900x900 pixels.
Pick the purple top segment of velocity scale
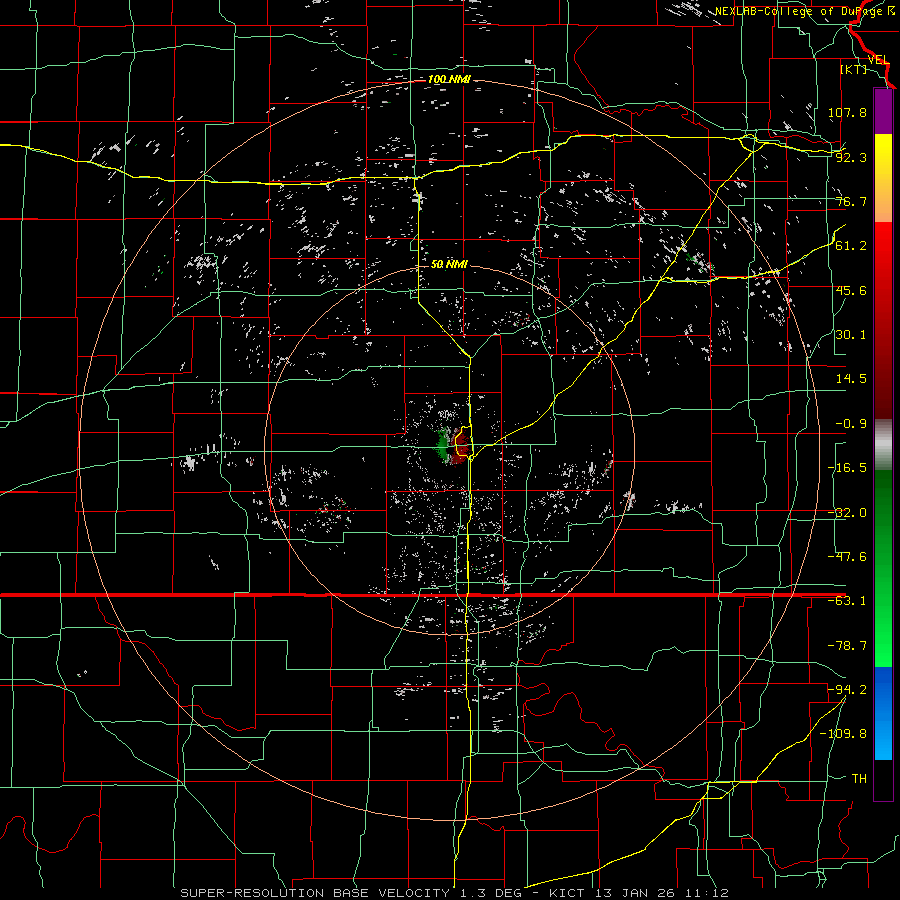[883, 111]
